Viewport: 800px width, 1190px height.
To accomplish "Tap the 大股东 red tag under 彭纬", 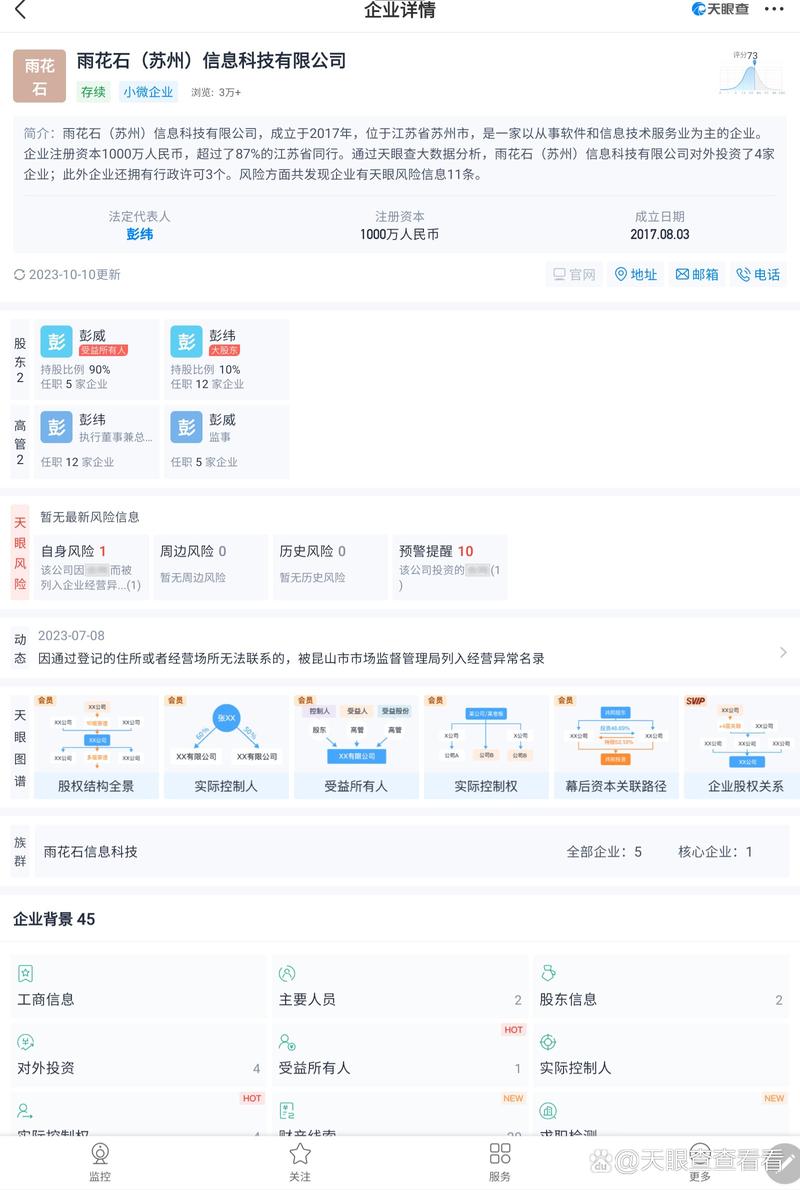I will 224,351.
